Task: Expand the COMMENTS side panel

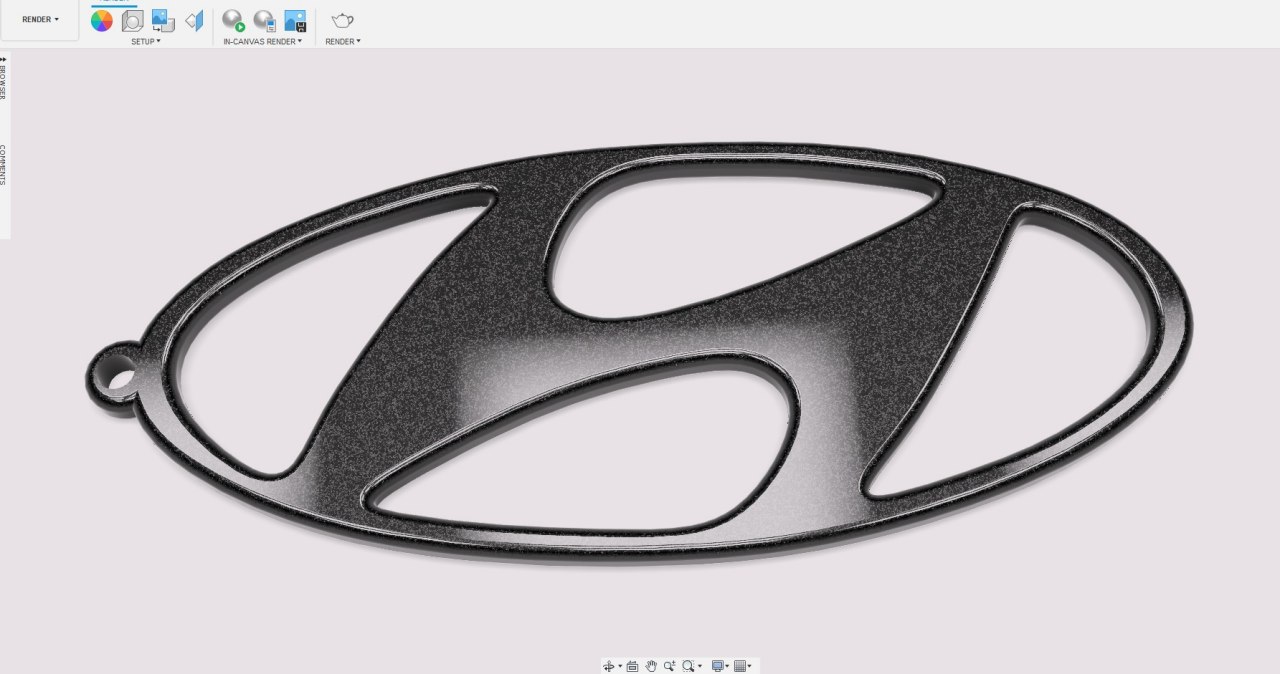Action: coord(3,165)
